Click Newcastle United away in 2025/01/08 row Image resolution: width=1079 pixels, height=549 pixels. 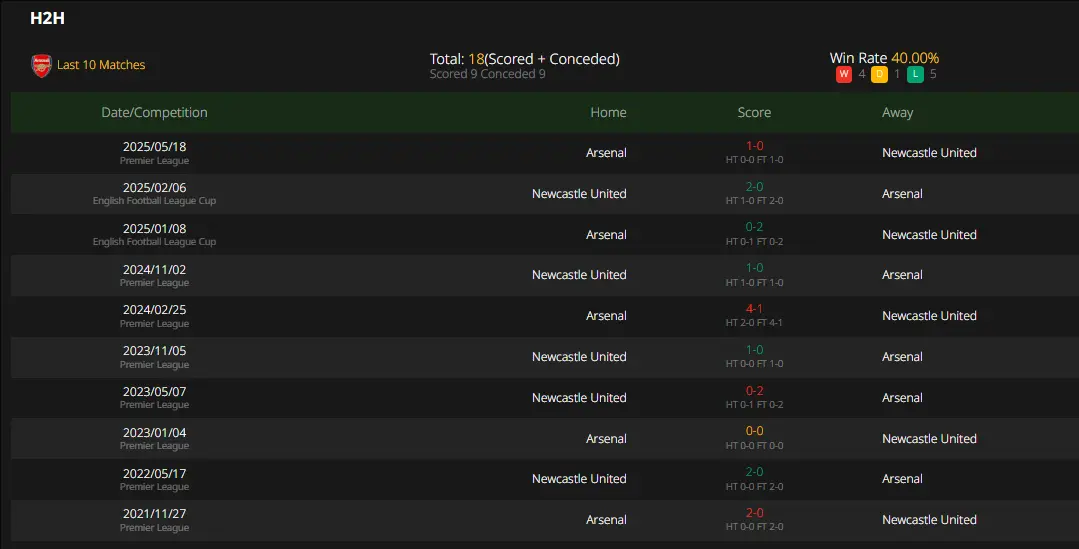[929, 235]
